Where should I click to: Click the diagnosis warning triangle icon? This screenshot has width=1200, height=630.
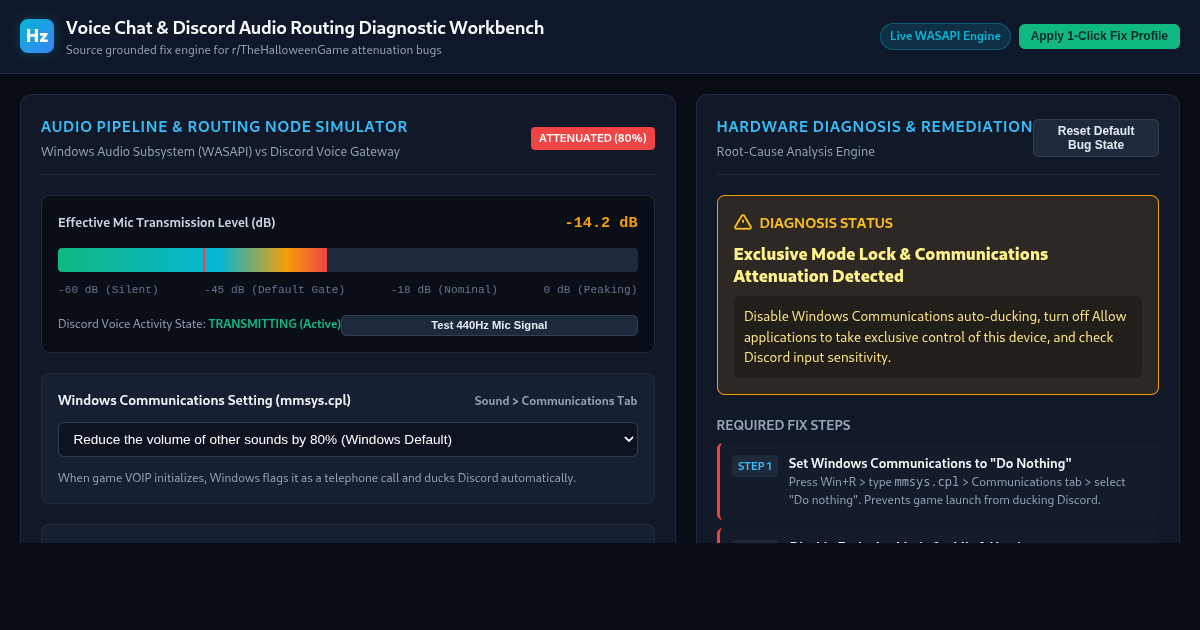[743, 222]
